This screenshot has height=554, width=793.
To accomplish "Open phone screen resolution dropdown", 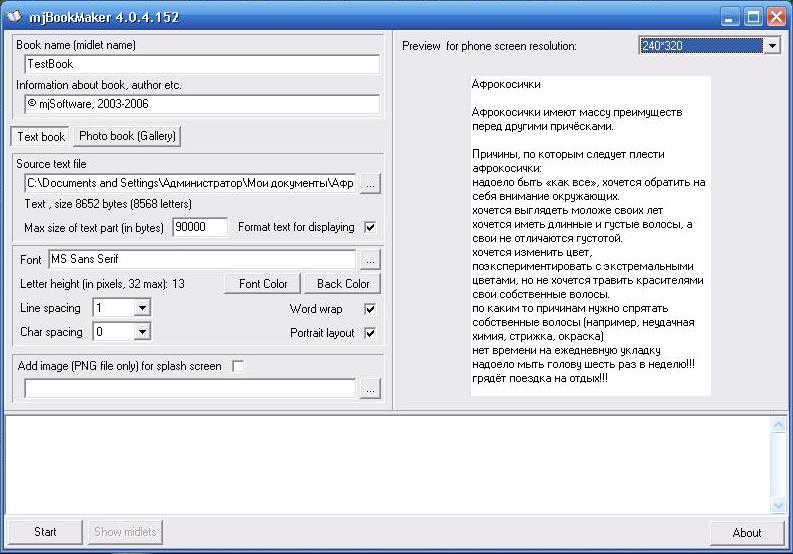I will click(771, 46).
